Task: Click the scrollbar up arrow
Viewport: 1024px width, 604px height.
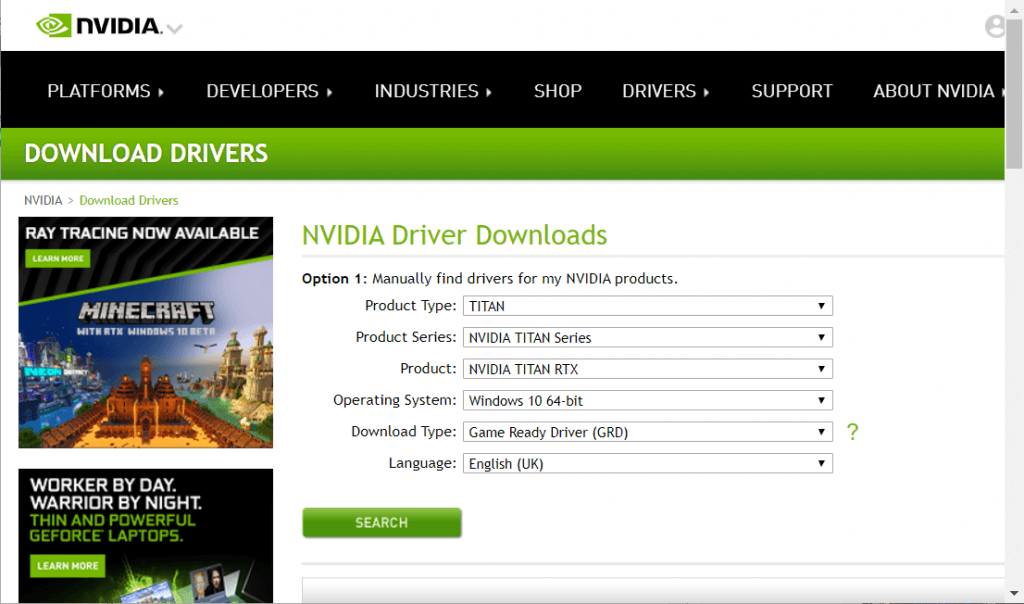Action: tap(1014, 9)
